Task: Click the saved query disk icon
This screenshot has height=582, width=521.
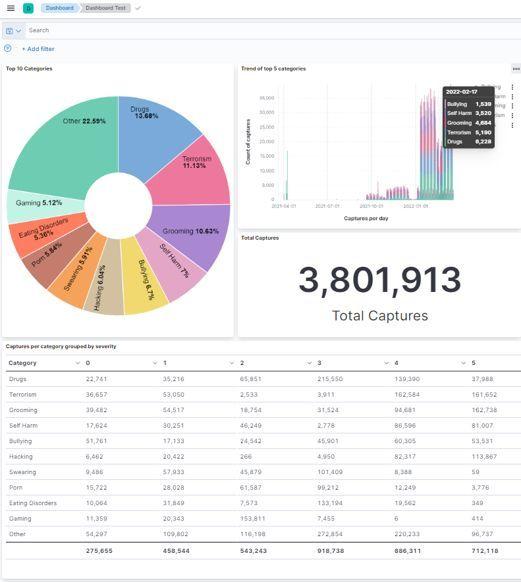Action: [x=10, y=31]
